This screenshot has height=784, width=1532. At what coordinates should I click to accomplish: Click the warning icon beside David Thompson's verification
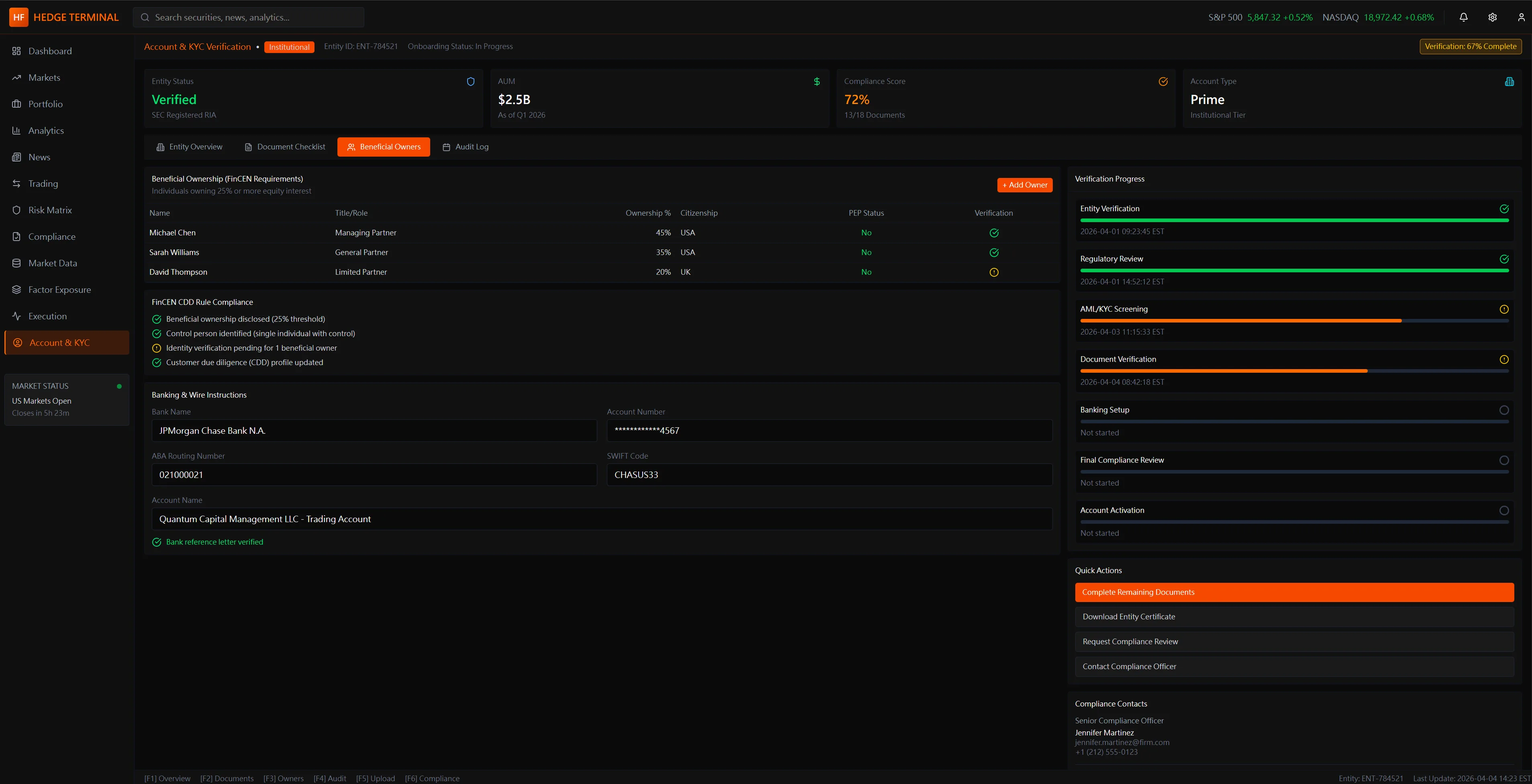[994, 272]
